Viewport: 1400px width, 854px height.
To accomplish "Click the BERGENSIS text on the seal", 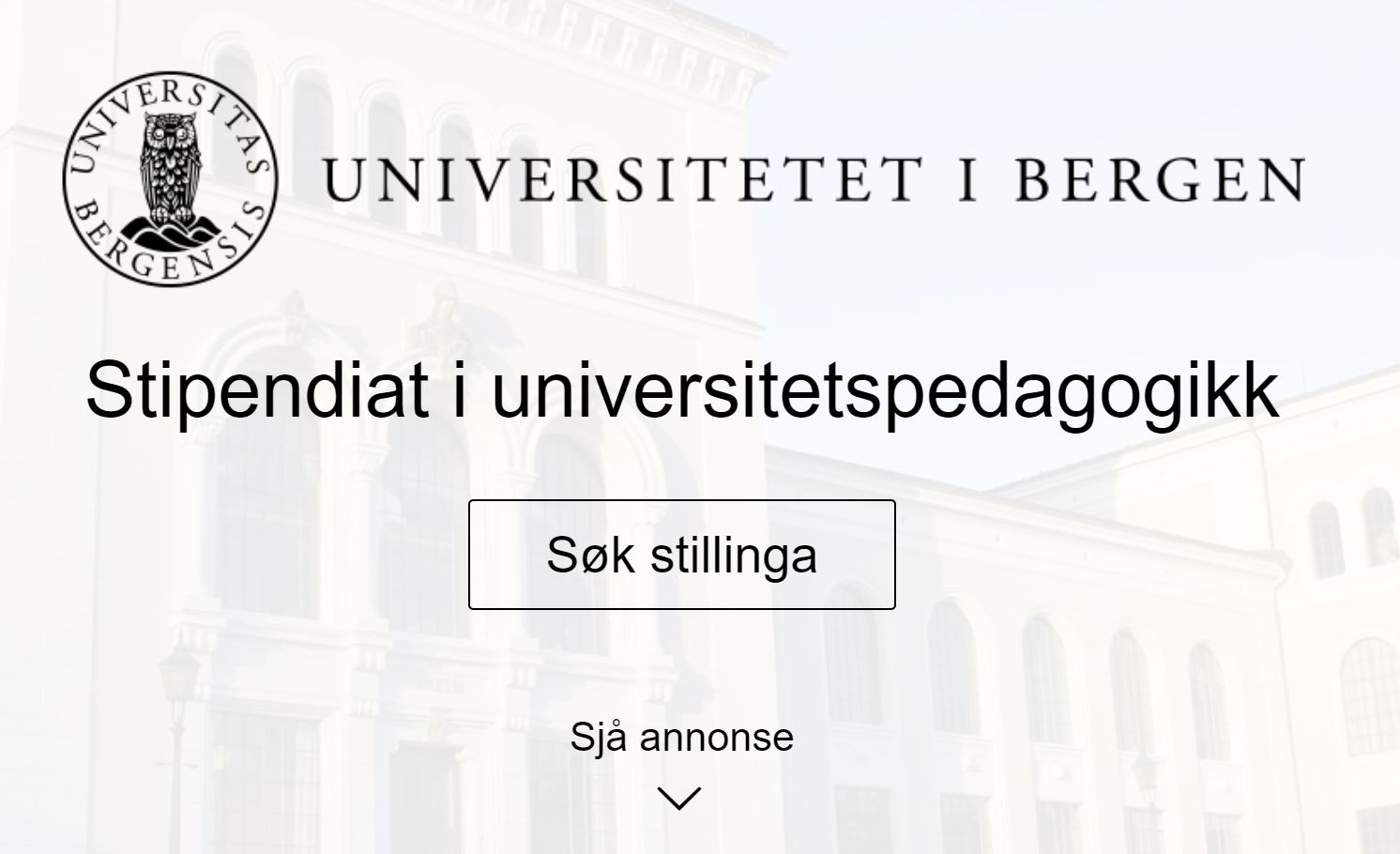I will pyautogui.click(x=169, y=252).
